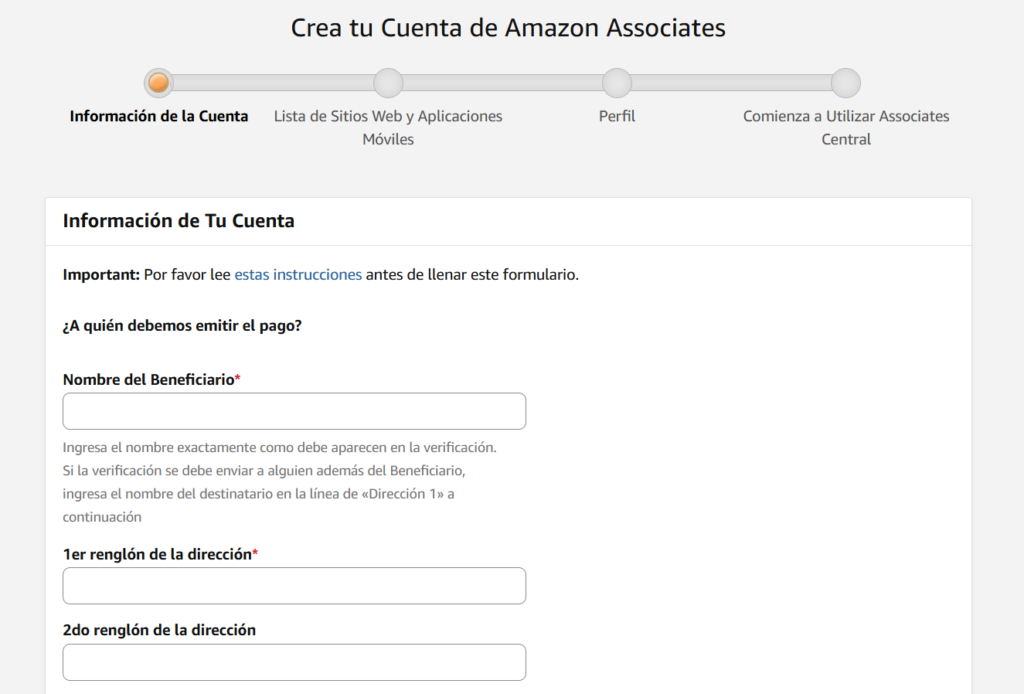Click the 2do renglón de la dirección label
Image resolution: width=1024 pixels, height=694 pixels.
coord(159,630)
